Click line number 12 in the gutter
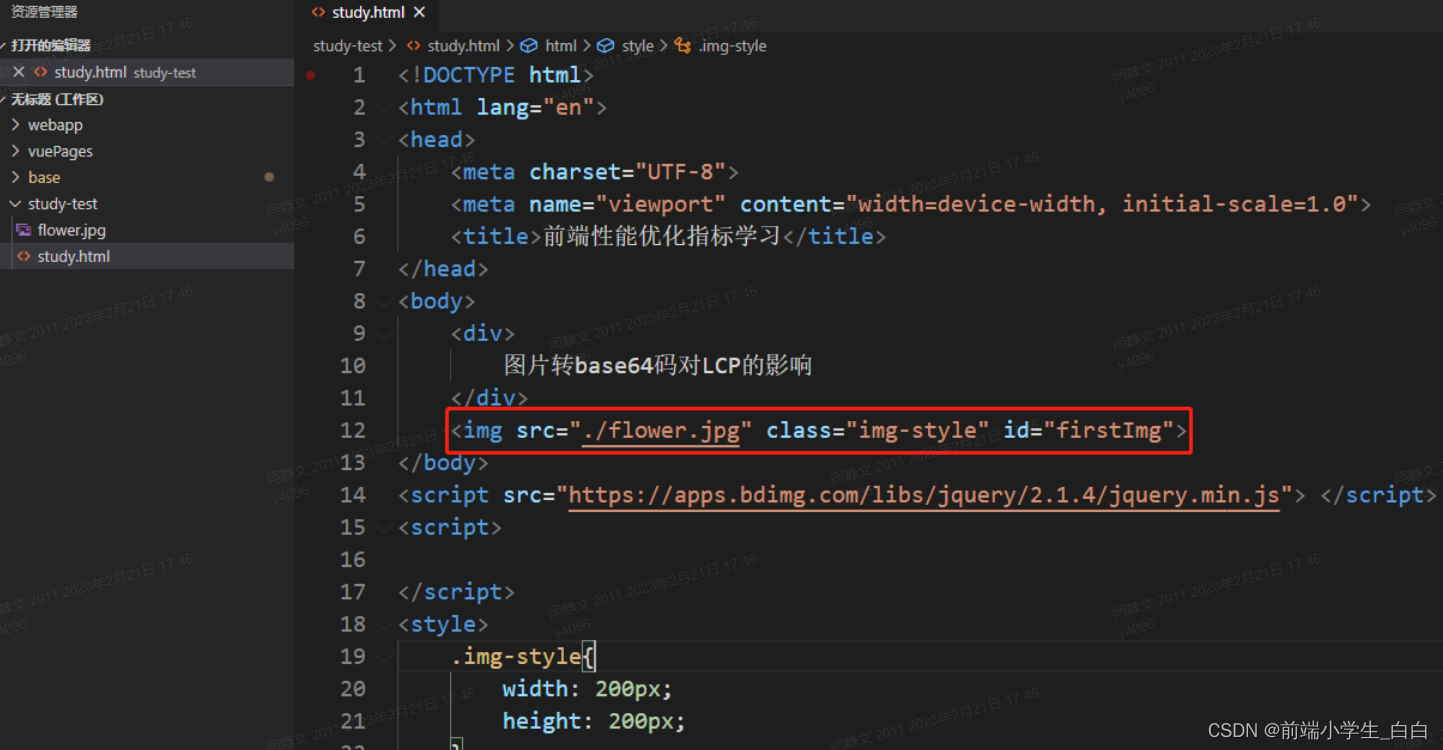 pyautogui.click(x=353, y=431)
